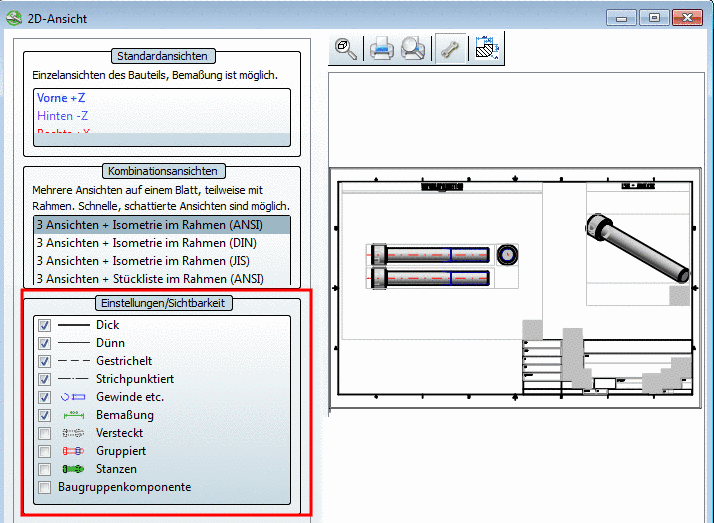Open print preview magnifier icon

click(413, 48)
